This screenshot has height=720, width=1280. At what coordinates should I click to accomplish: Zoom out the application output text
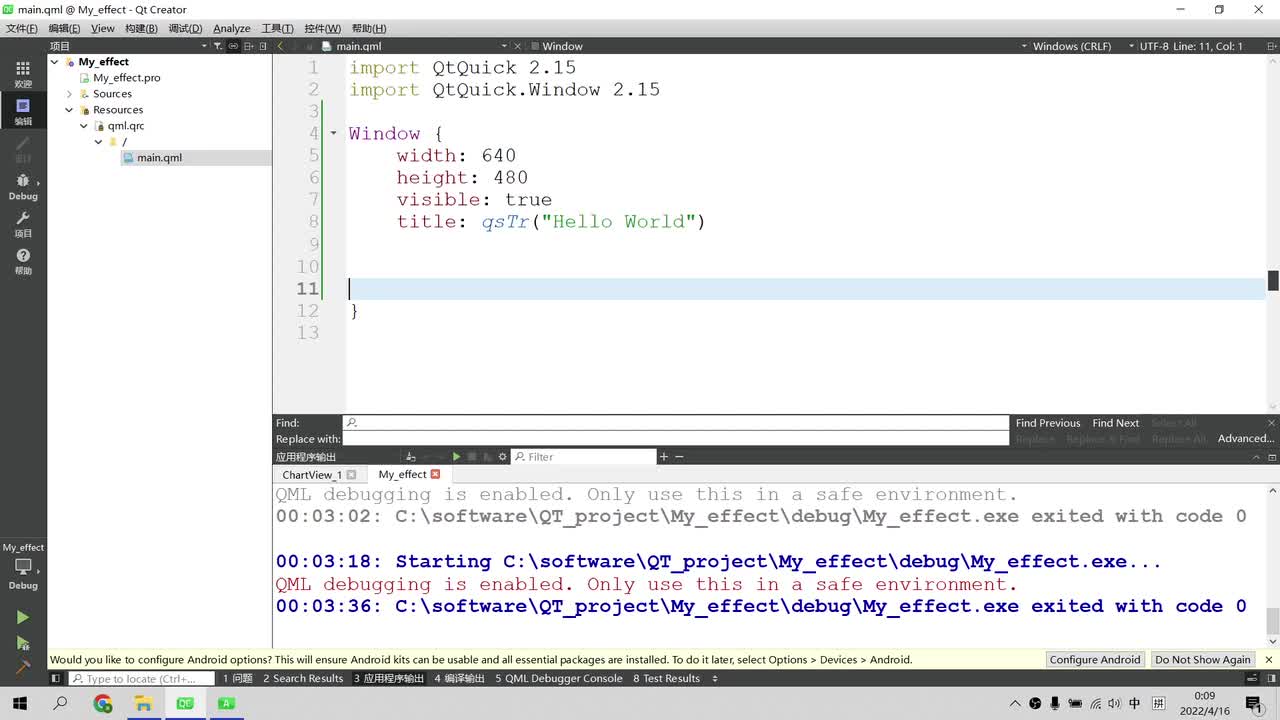point(679,457)
